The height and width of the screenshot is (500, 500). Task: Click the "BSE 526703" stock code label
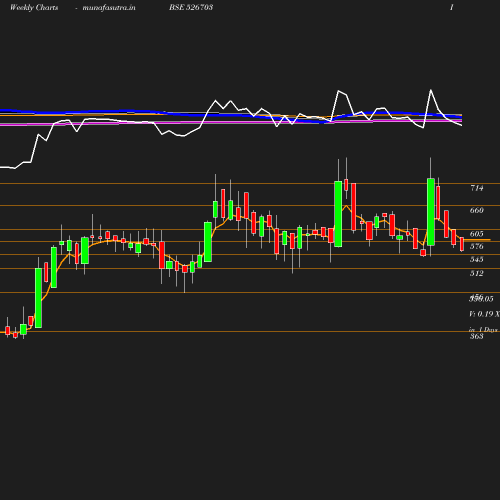[191, 7]
